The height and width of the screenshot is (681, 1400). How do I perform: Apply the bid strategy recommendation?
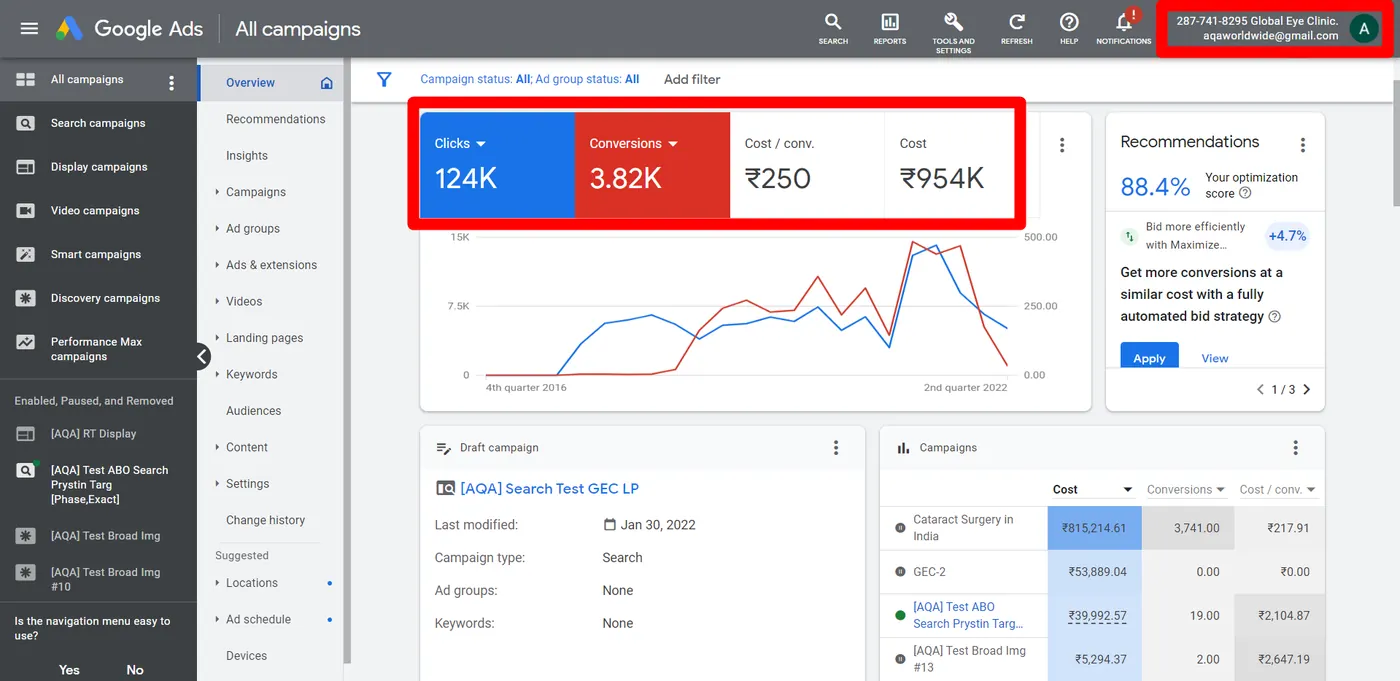click(x=1149, y=358)
